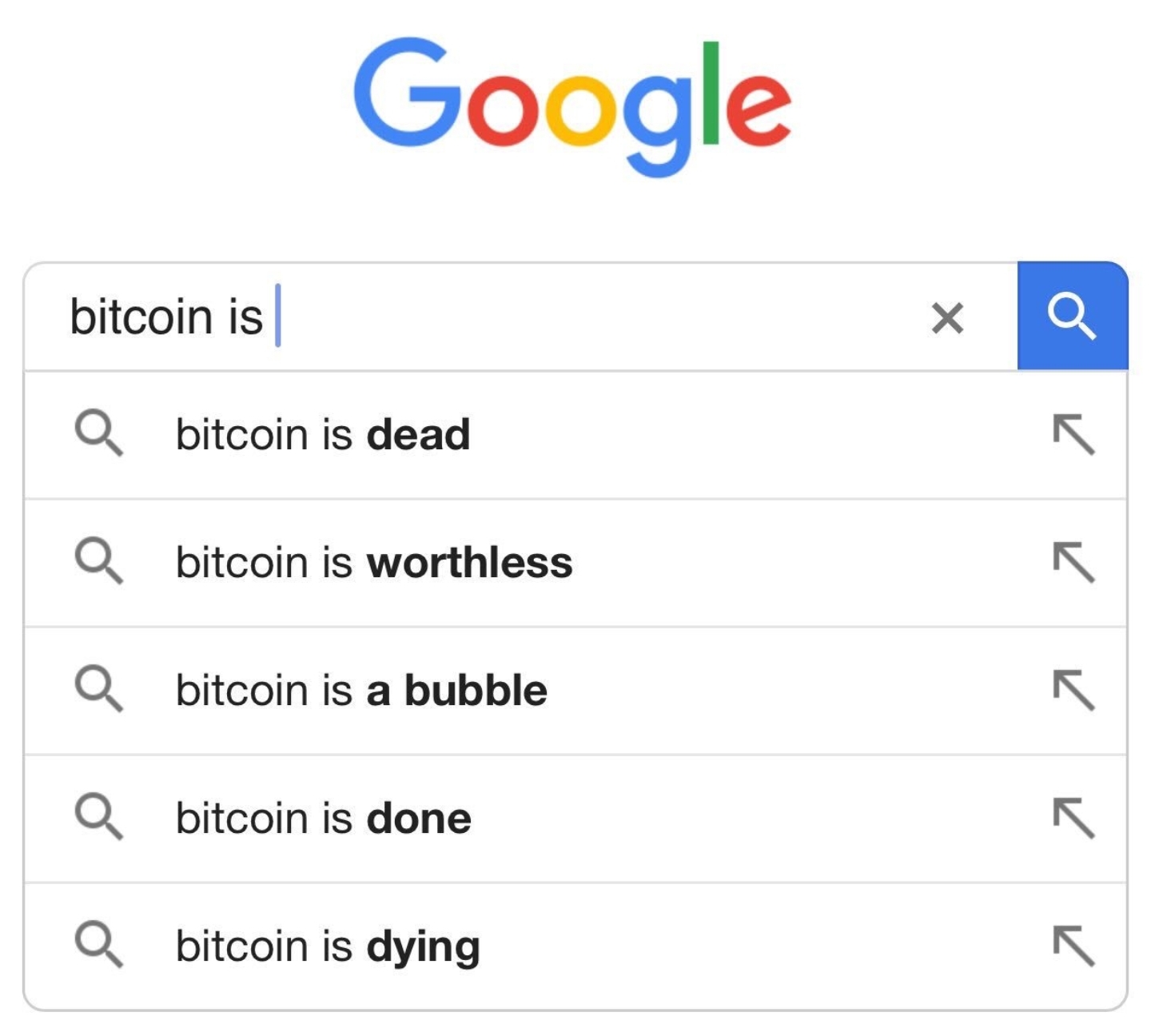Click magnifier icon beside 'bitcoin is dead'
The height and width of the screenshot is (1036, 1151).
tap(99, 433)
